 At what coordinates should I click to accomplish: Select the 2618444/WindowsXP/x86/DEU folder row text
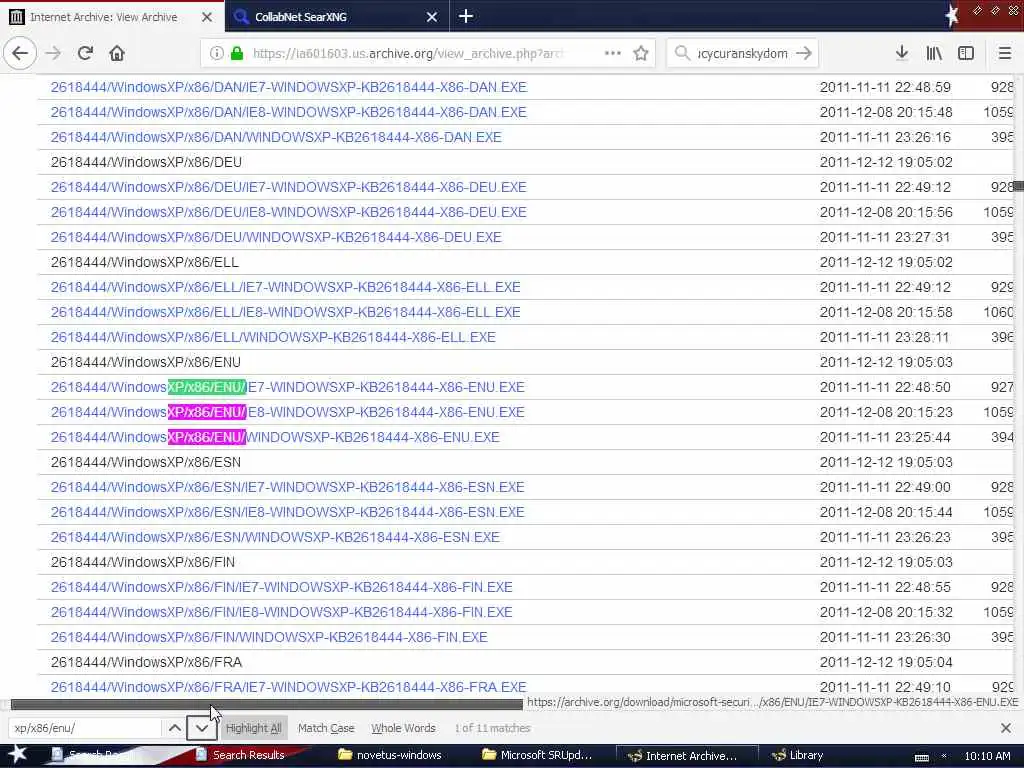coord(146,162)
